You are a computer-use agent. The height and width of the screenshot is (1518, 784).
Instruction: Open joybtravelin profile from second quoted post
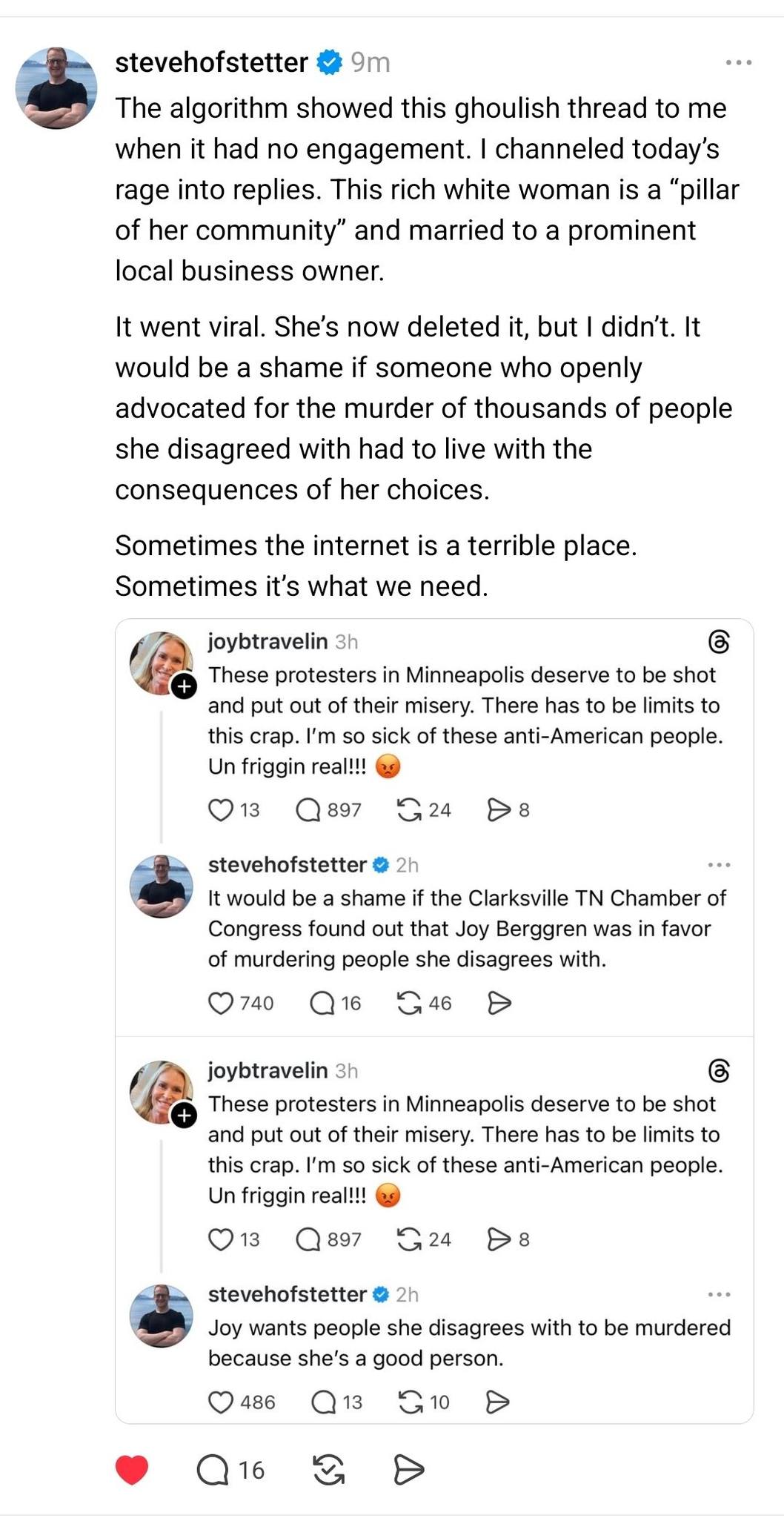[x=268, y=1070]
